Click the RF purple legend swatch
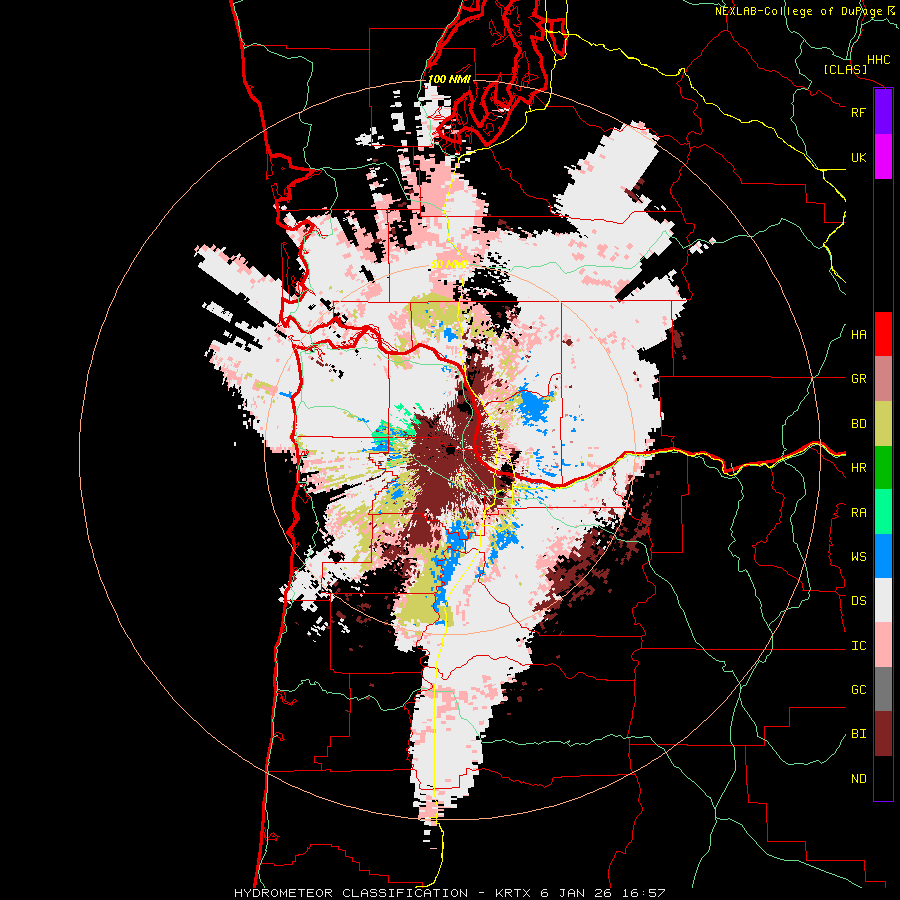Screen dimensions: 900x900 click(883, 112)
